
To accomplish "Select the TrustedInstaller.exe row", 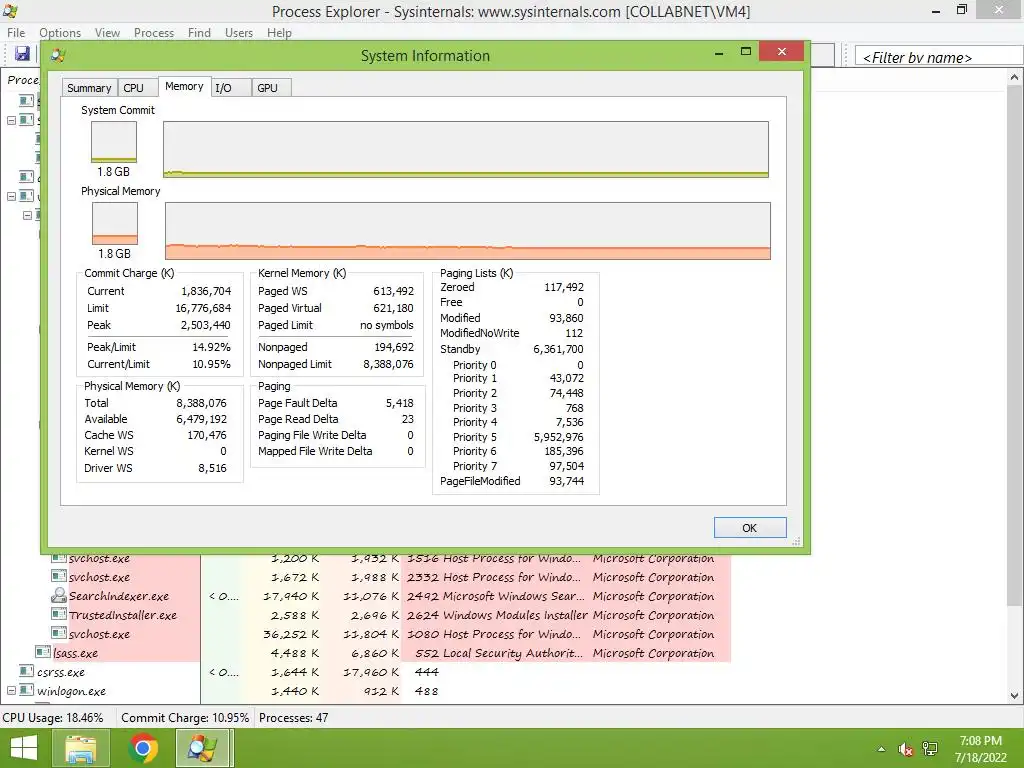I will (x=390, y=615).
